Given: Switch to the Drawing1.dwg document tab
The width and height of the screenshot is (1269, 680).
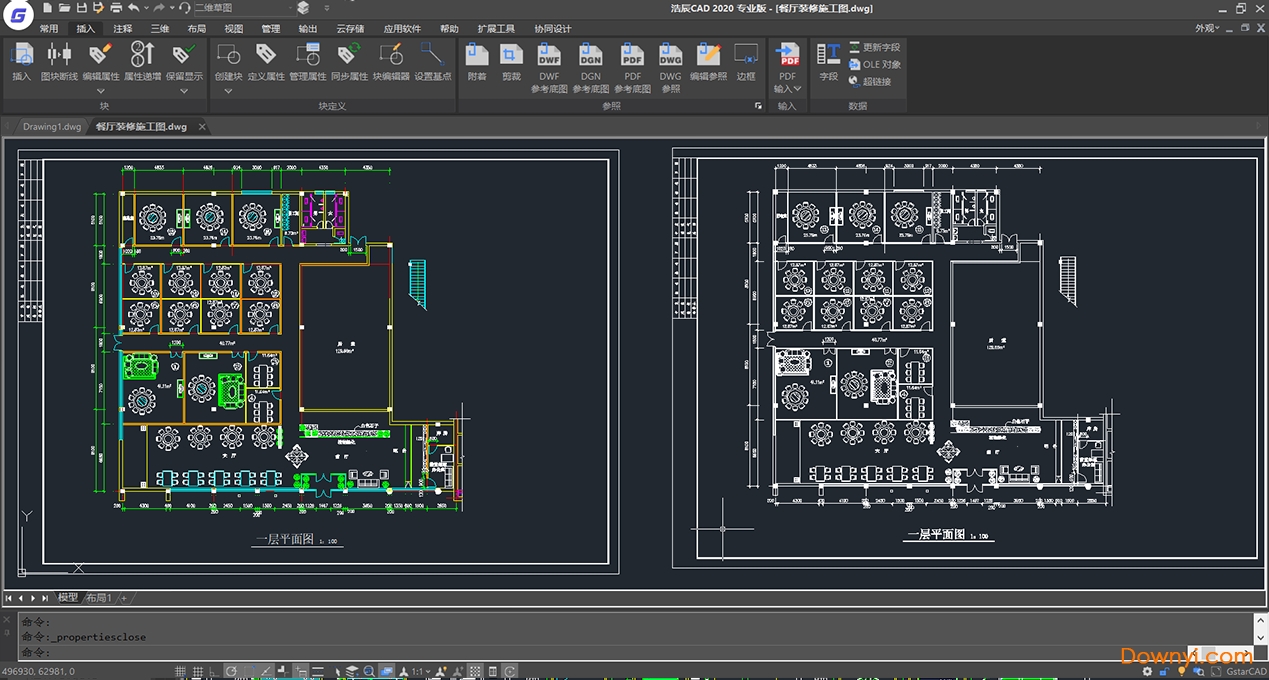Looking at the screenshot, I should pos(52,127).
